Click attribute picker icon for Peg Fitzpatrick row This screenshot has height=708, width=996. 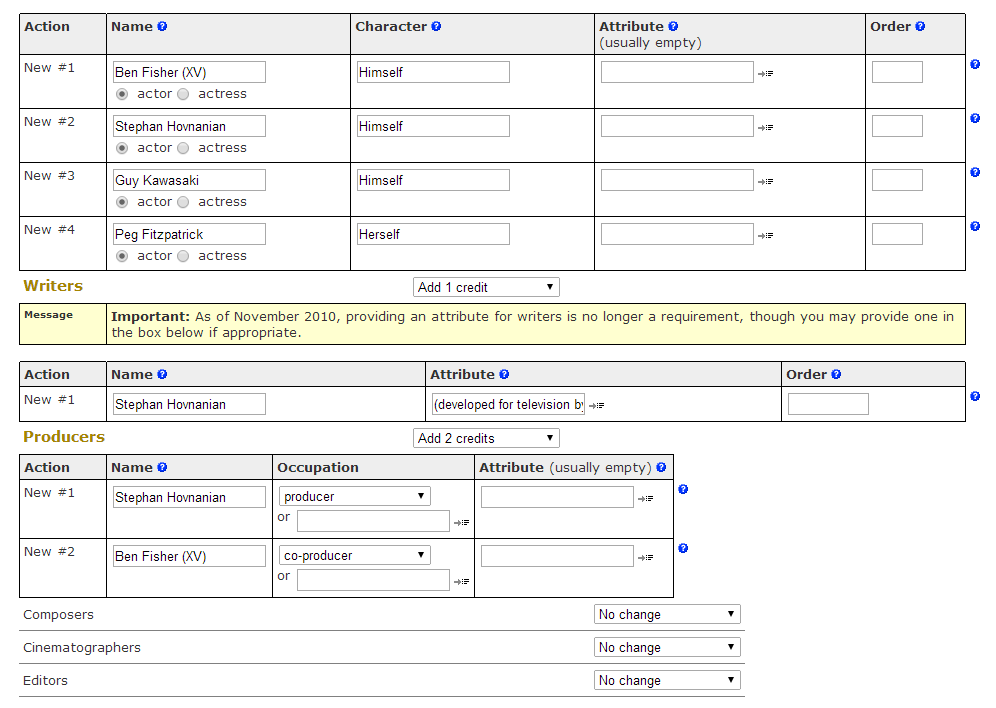[765, 236]
